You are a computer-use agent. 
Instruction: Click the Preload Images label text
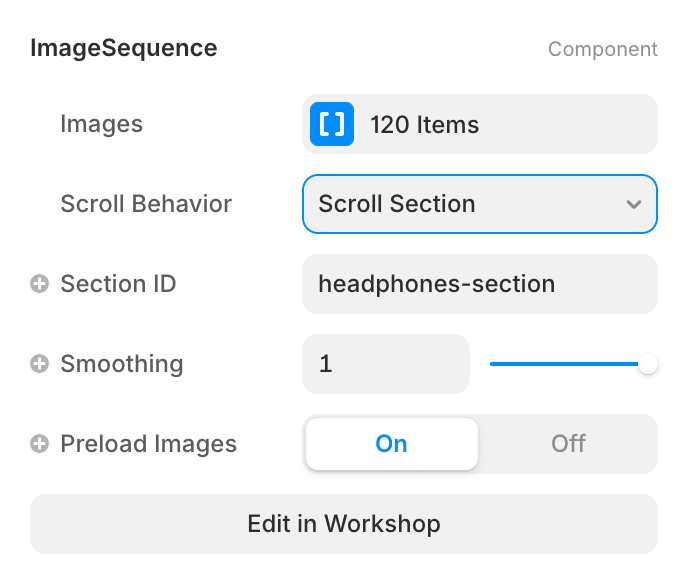(x=148, y=444)
